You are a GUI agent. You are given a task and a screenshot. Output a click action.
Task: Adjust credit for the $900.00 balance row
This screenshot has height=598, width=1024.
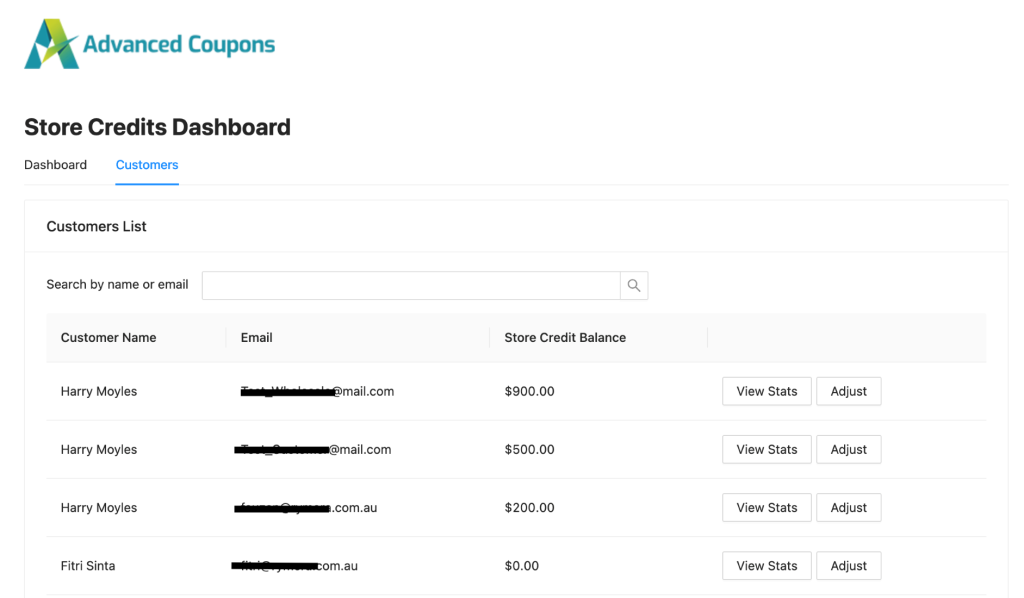[848, 391]
